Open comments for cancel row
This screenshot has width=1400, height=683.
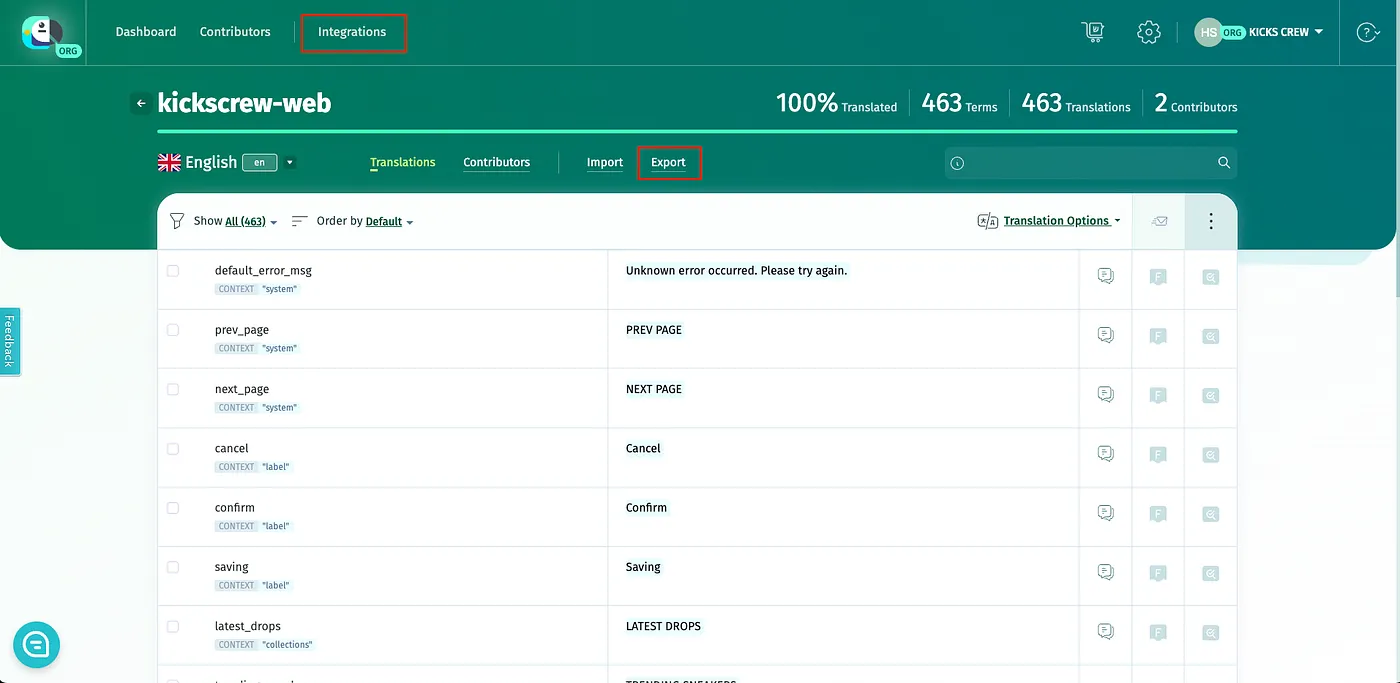point(1105,454)
